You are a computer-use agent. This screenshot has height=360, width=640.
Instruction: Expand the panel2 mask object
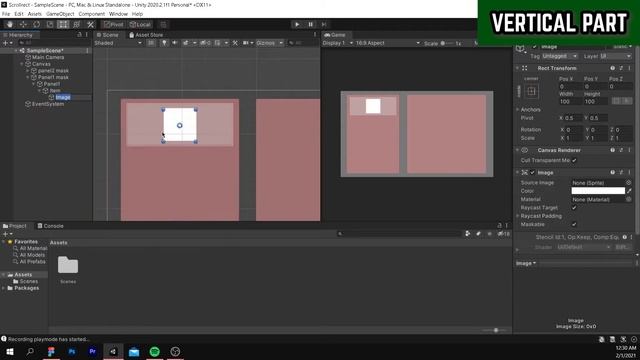[28, 71]
